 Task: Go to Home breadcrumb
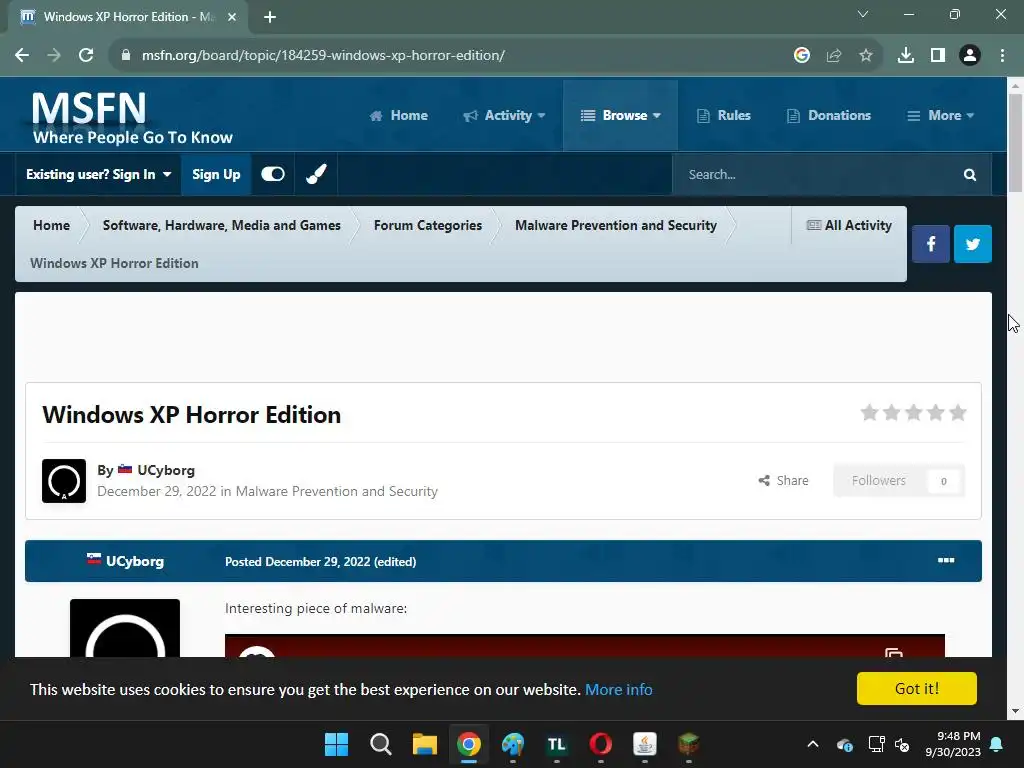pyautogui.click(x=51, y=225)
